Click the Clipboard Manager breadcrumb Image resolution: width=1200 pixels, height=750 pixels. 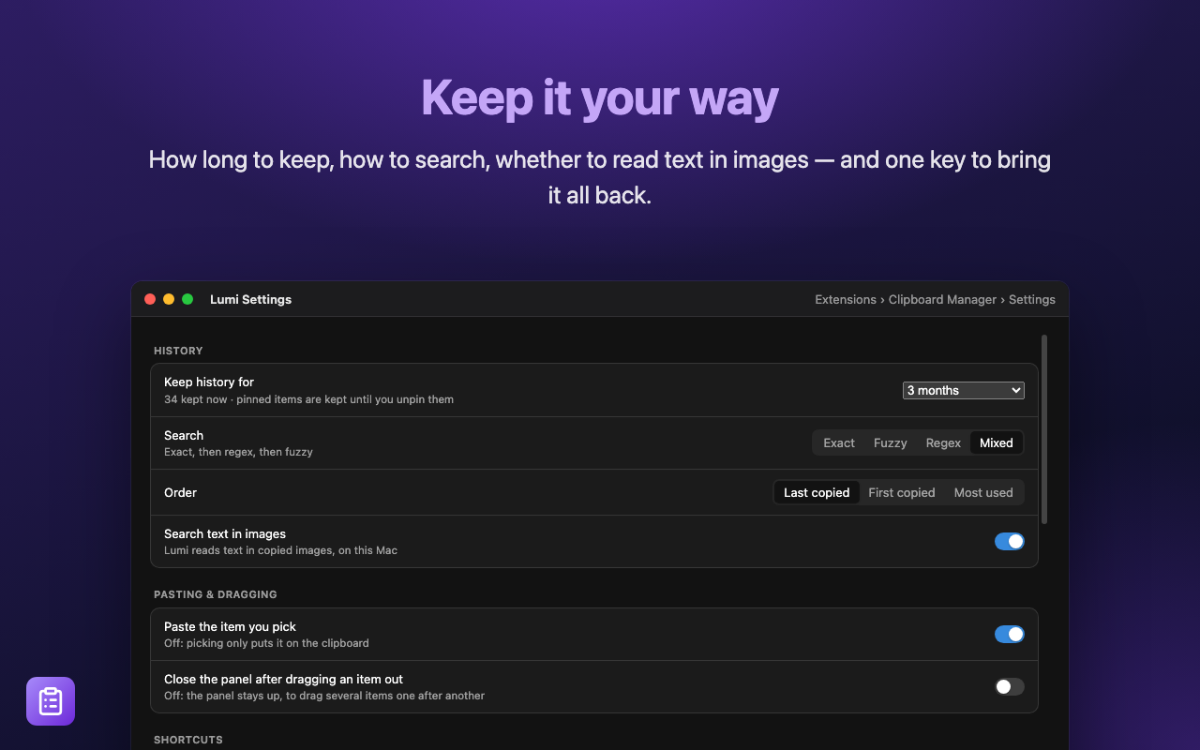point(943,300)
